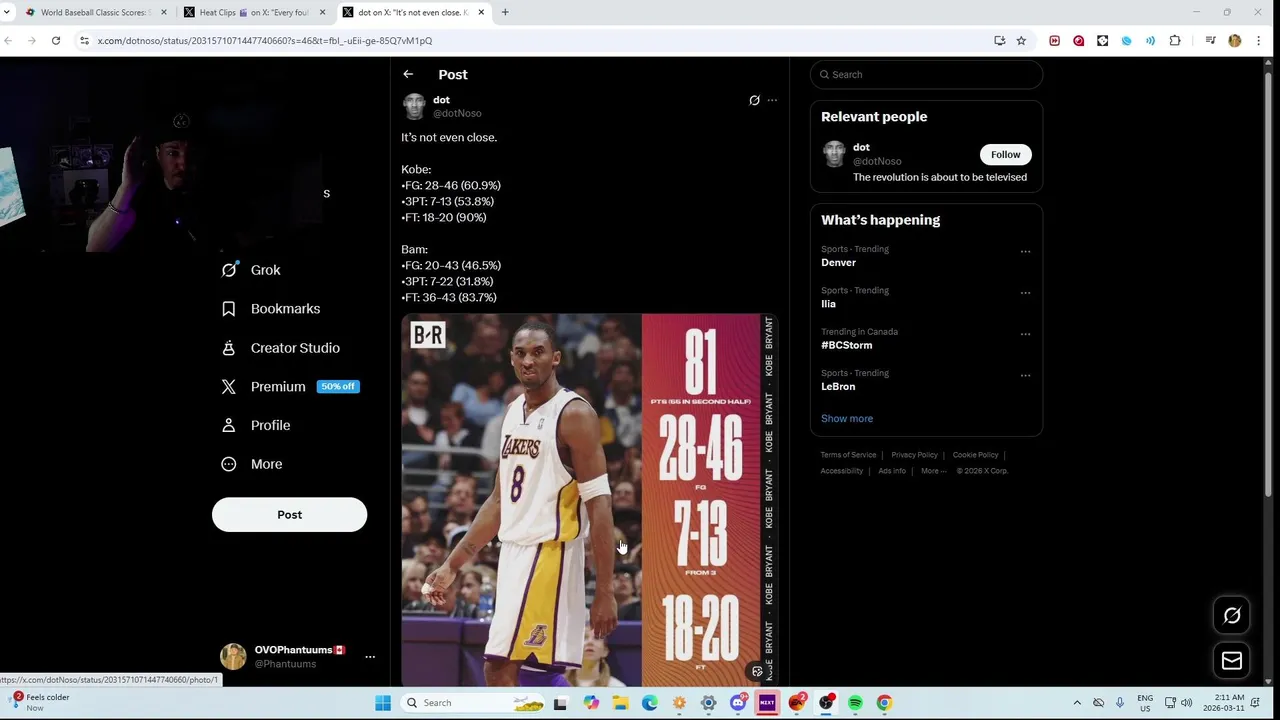Click the browser address bar URL
The image size is (1280, 720).
(x=265, y=41)
